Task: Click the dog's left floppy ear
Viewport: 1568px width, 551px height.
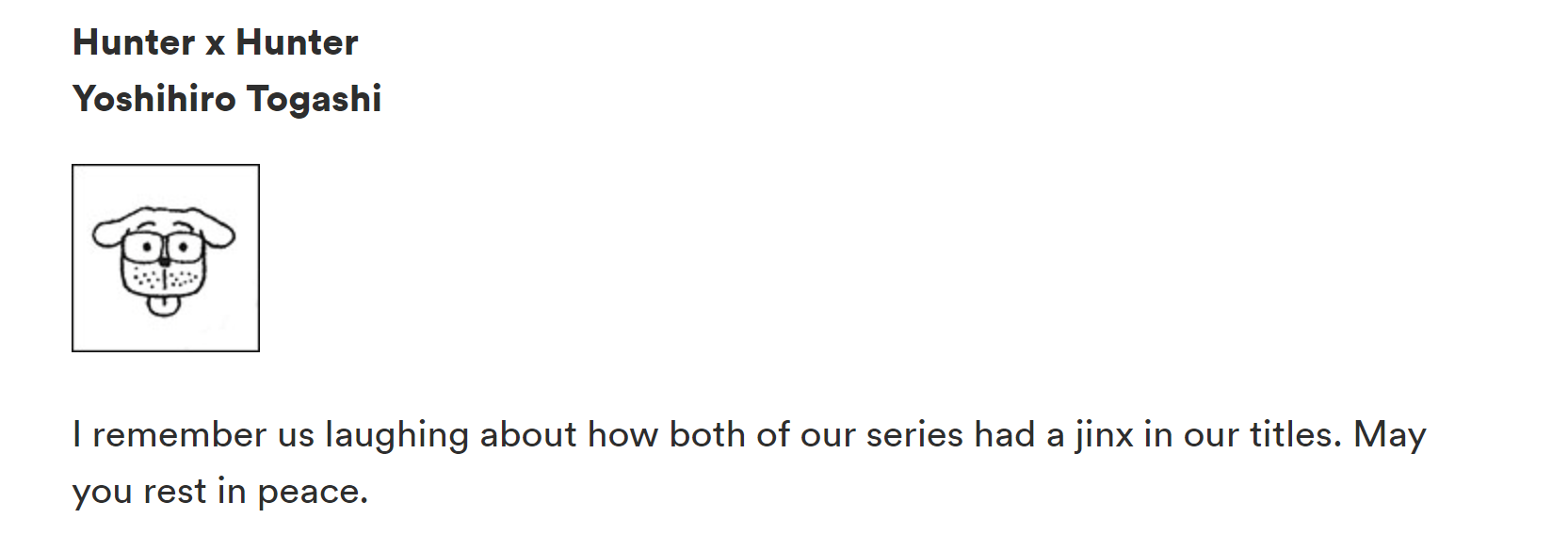Action: pos(108,233)
